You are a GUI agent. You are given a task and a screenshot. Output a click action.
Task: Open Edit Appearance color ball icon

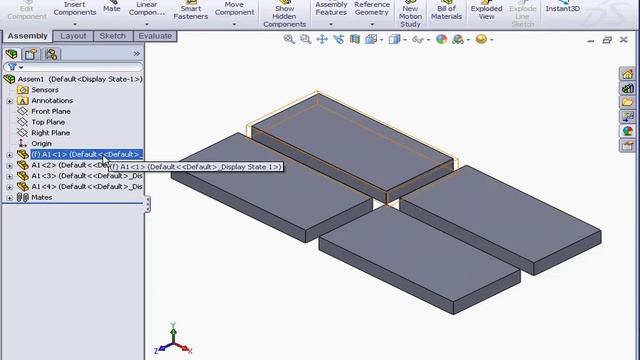click(x=441, y=39)
